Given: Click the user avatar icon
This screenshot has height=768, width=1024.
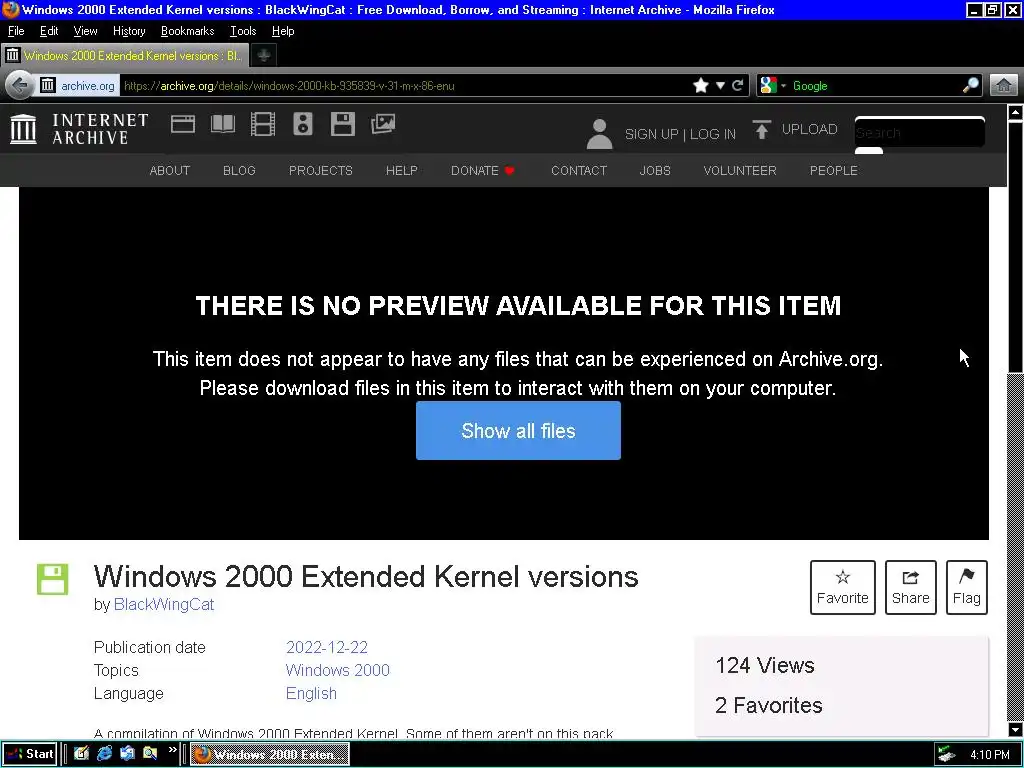Looking at the screenshot, I should 599,134.
